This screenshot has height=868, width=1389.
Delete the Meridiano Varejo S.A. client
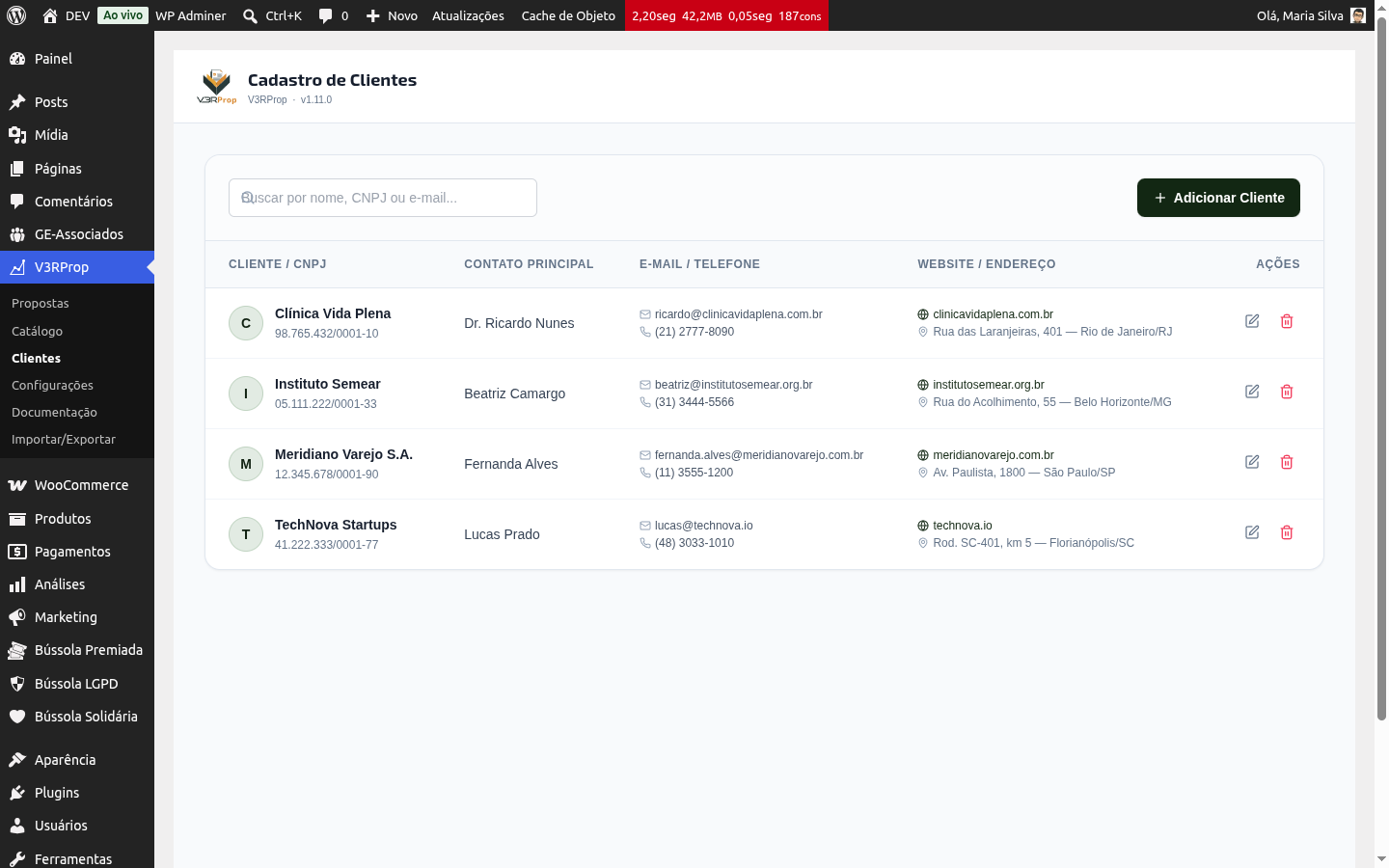1287,462
